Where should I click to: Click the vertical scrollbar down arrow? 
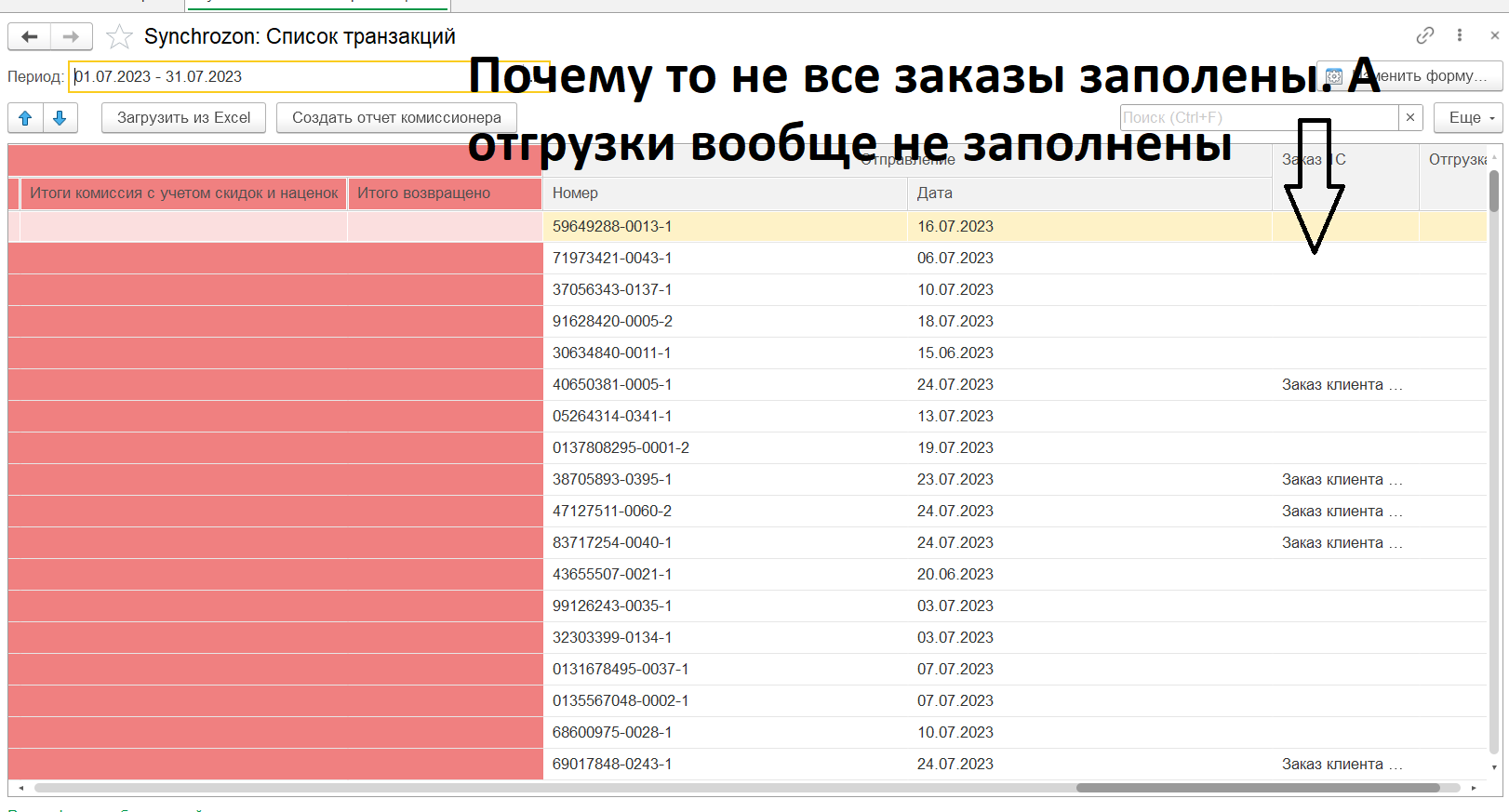tap(1494, 767)
